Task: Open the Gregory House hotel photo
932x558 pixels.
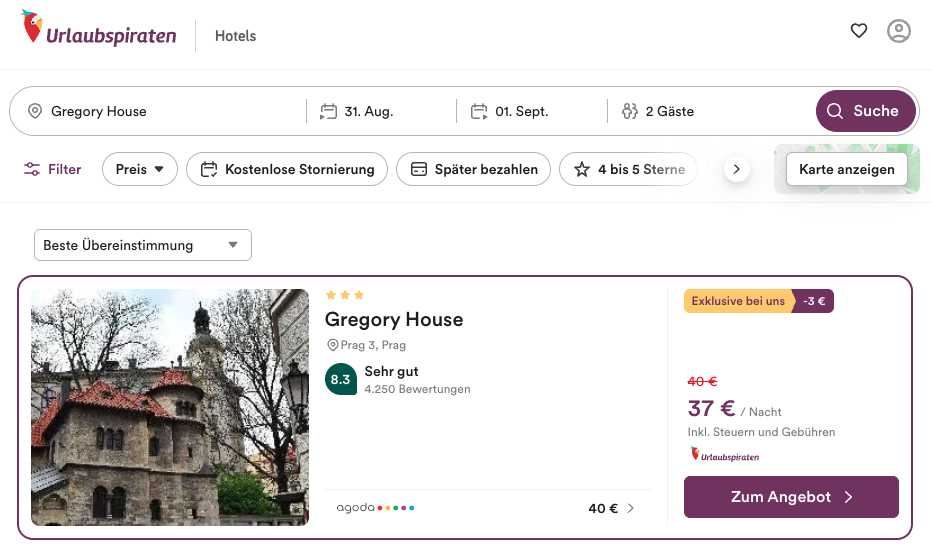Action: (x=170, y=407)
